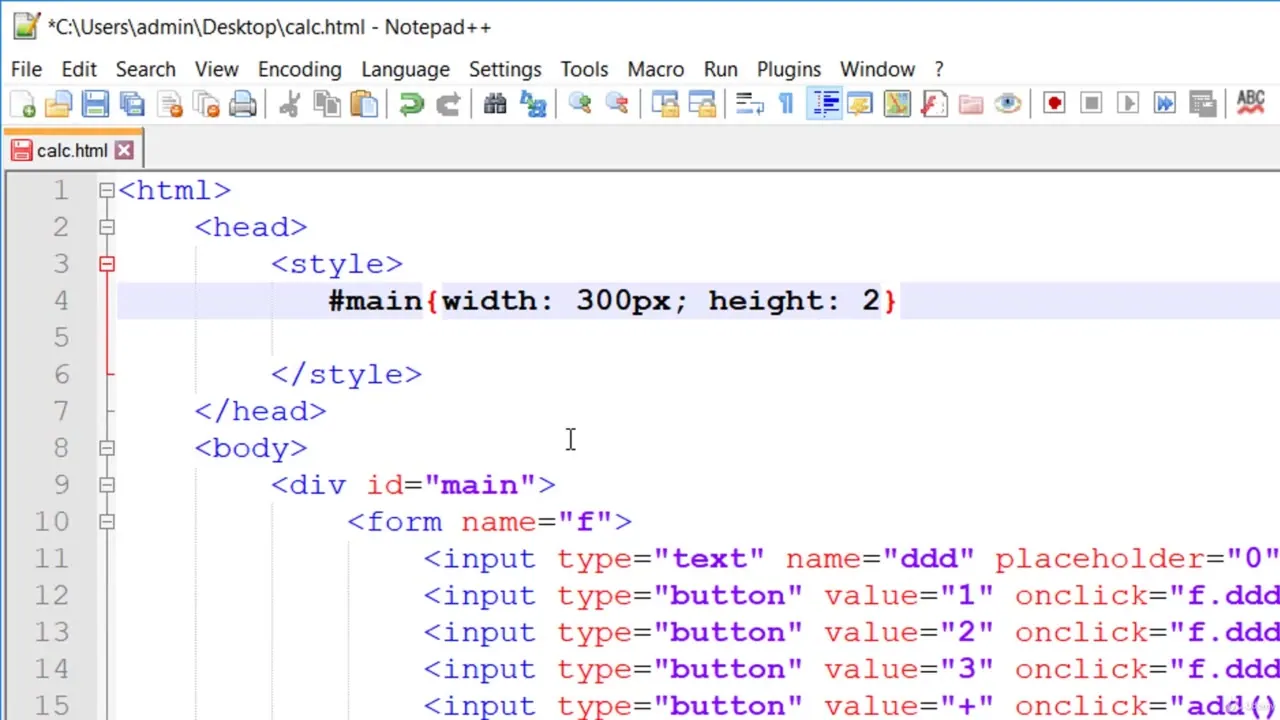Open the Run menu
1280x720 pixels.
720,69
